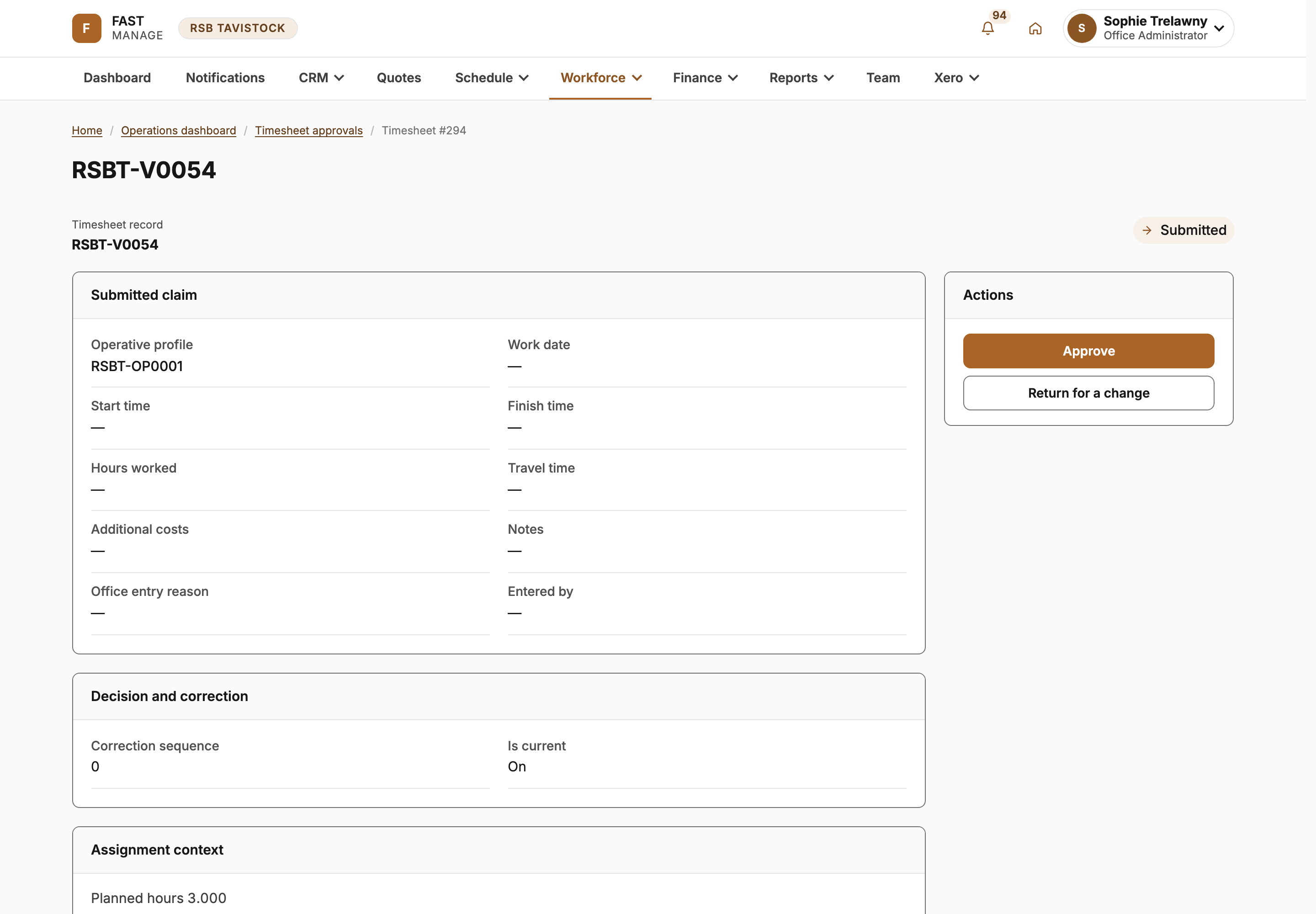This screenshot has width=1316, height=914.
Task: Click the RSB TAVISTOCK badge
Action: pos(238,28)
